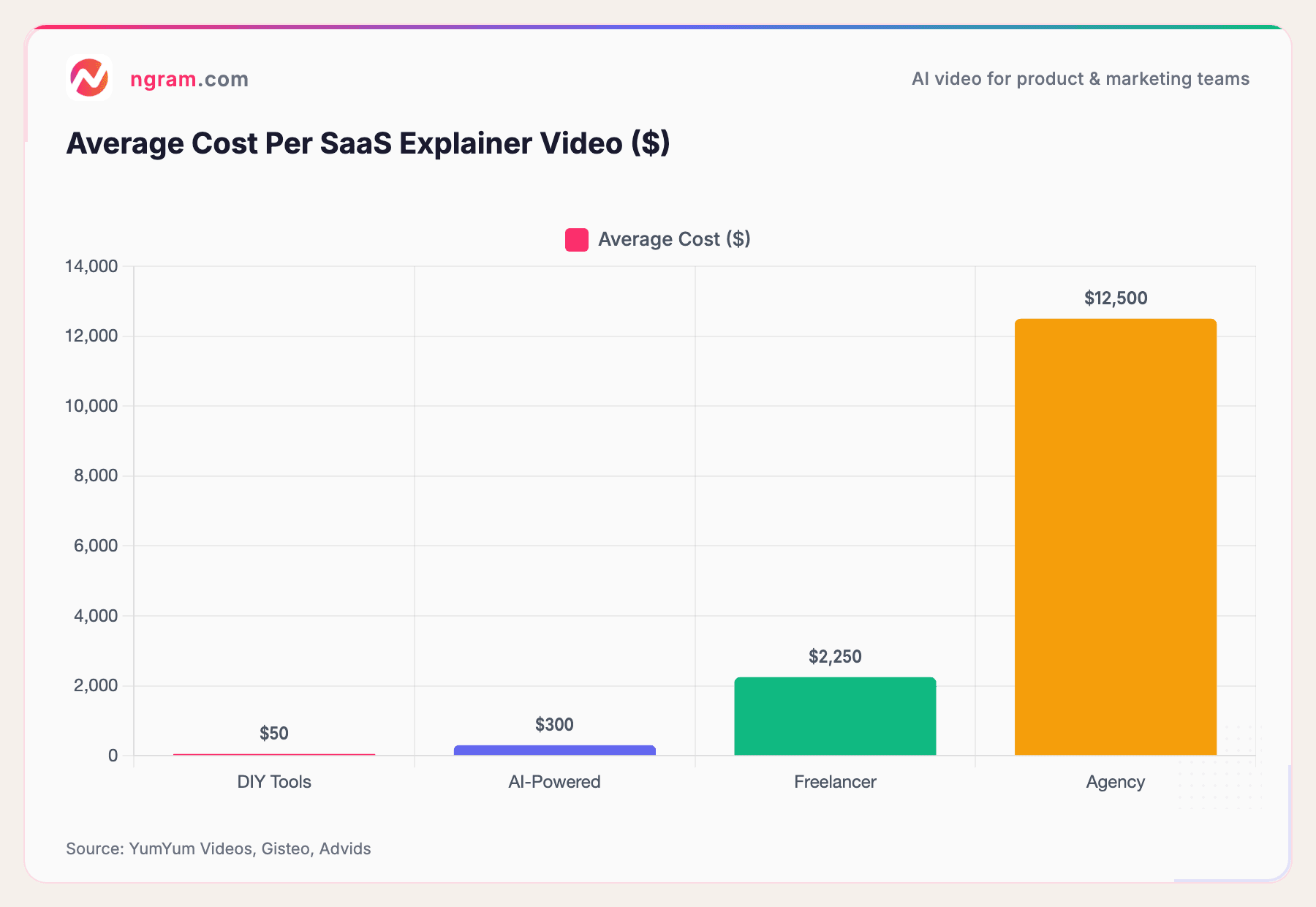This screenshot has height=907, width=1316.
Task: Click the Agency axis label
Action: point(1115,782)
